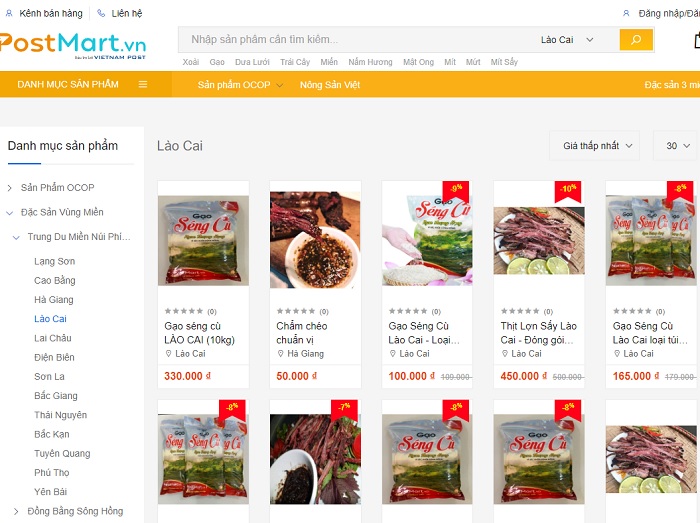Open the Sản phẩm OCOP menu
Image resolution: width=700 pixels, height=523 pixels.
240,85
